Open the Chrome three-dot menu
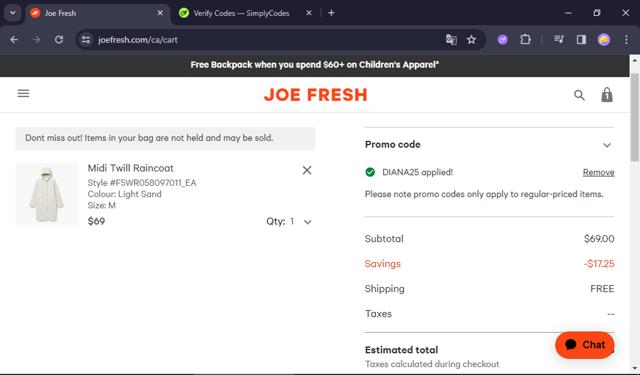This screenshot has width=640, height=375. pyautogui.click(x=626, y=40)
